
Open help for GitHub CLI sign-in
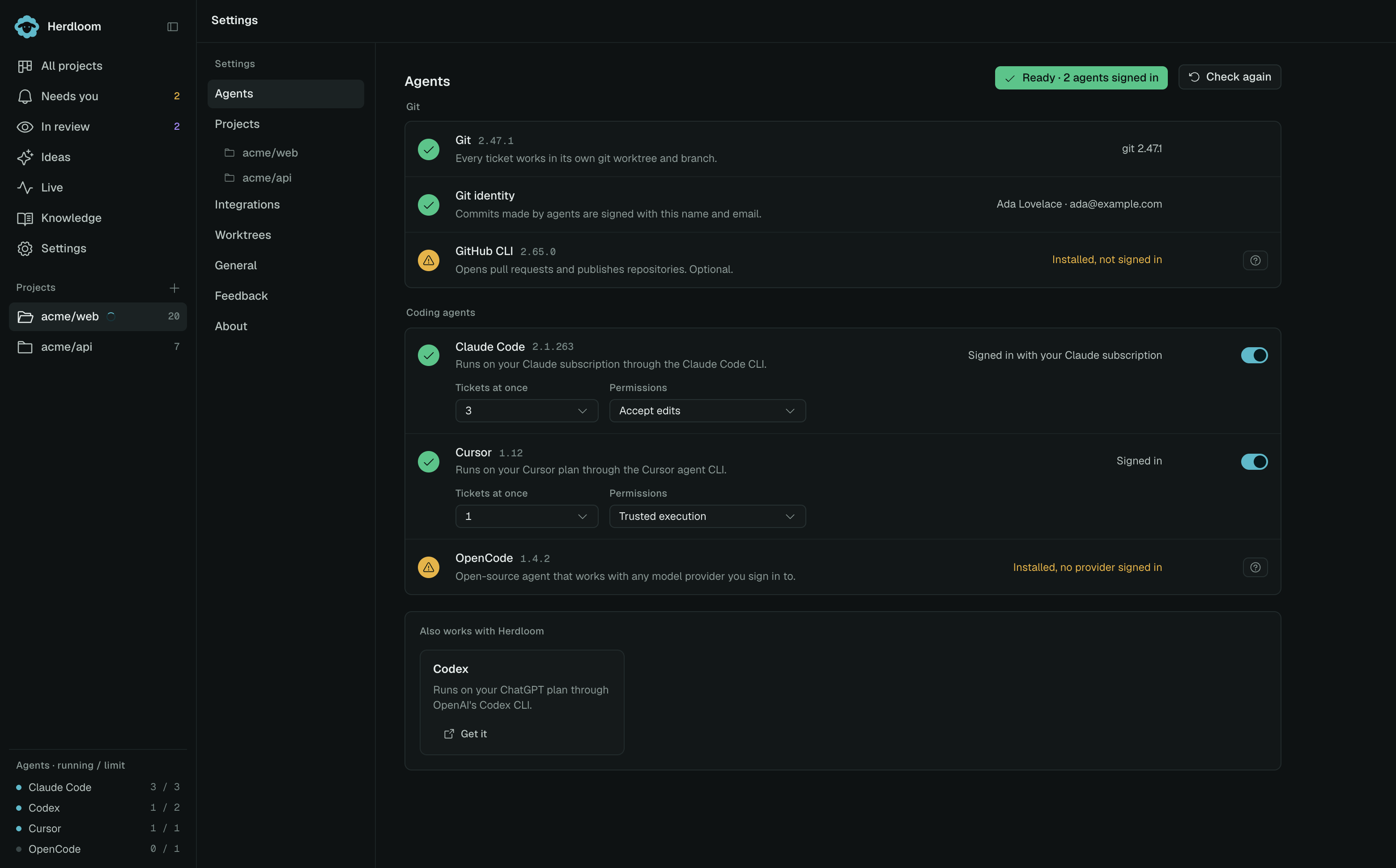[x=1256, y=261]
